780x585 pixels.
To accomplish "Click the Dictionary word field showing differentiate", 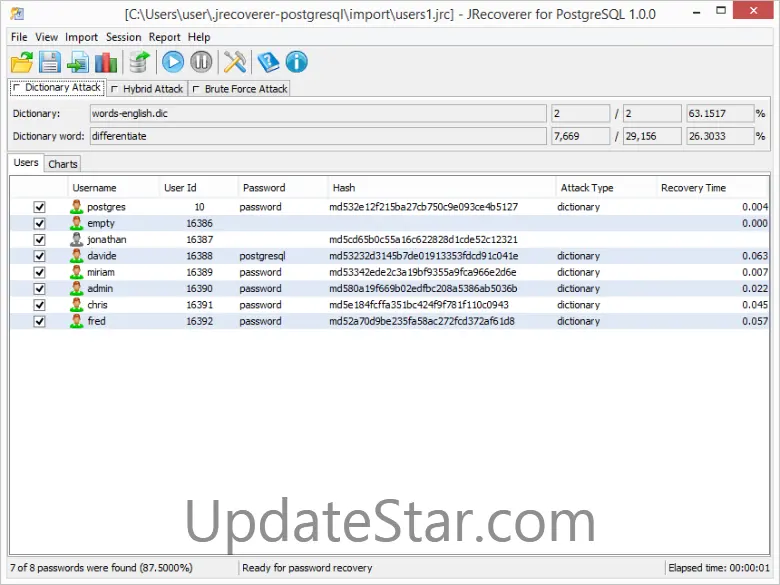I will pos(318,136).
